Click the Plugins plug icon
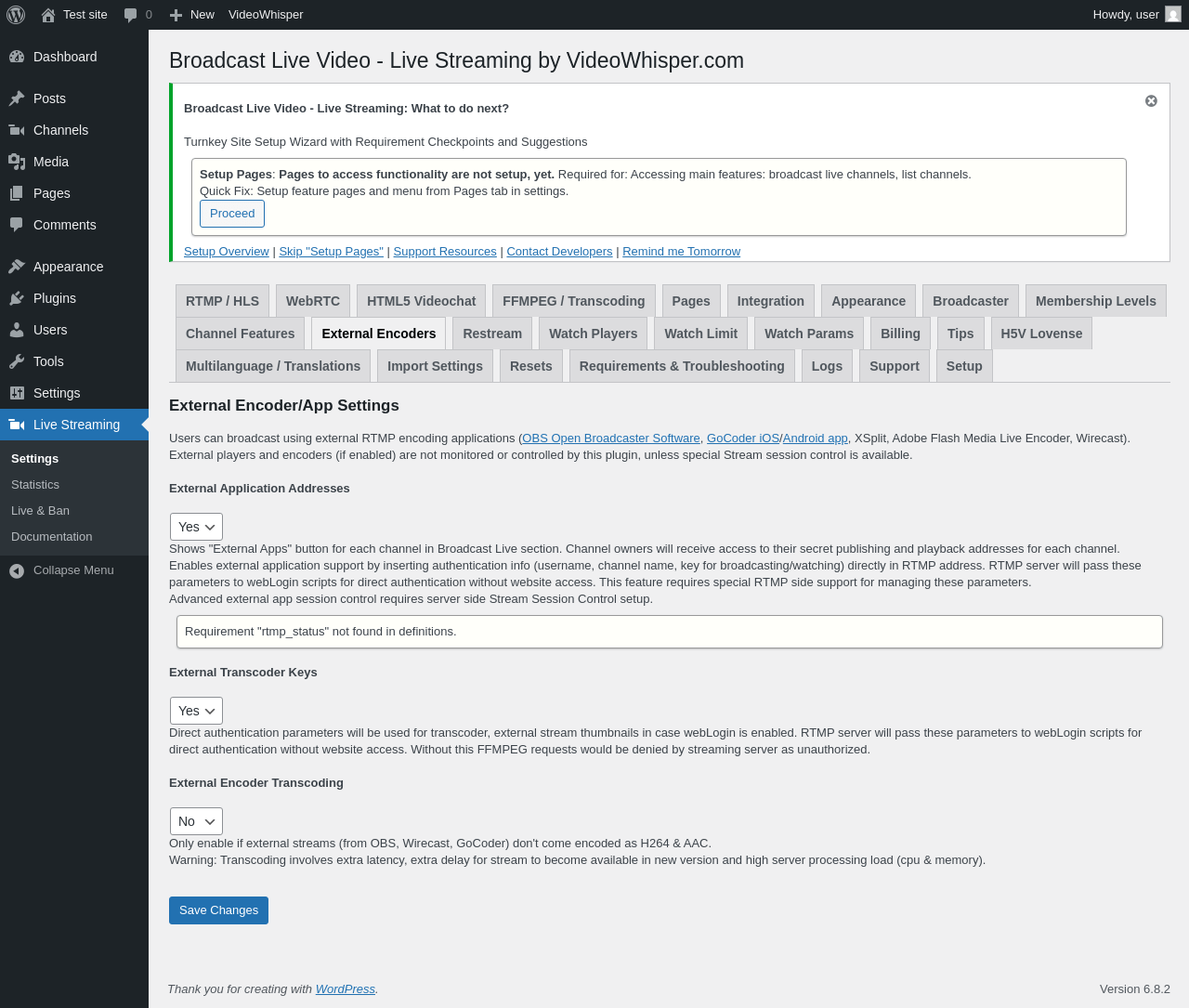 17,298
